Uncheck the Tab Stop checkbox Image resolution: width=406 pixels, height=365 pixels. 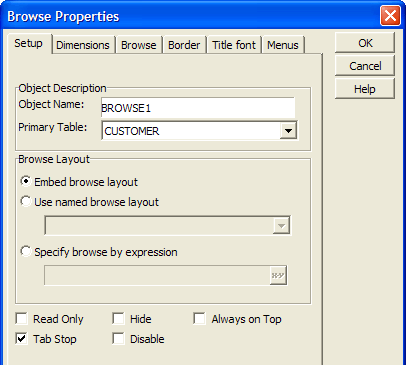pyautogui.click(x=22, y=339)
